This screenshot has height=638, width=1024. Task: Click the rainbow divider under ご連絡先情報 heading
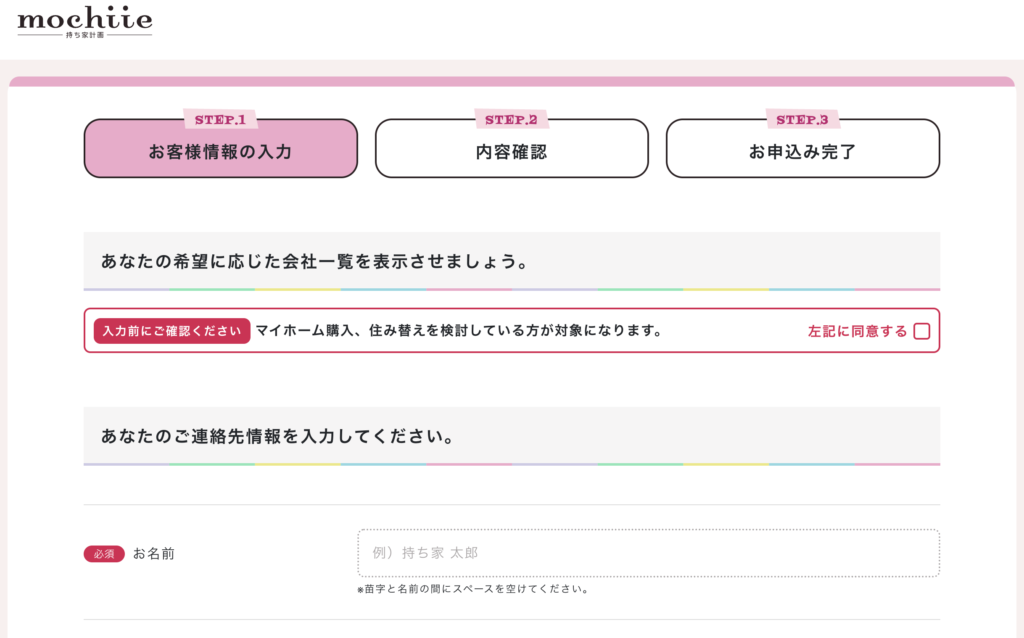(511, 464)
